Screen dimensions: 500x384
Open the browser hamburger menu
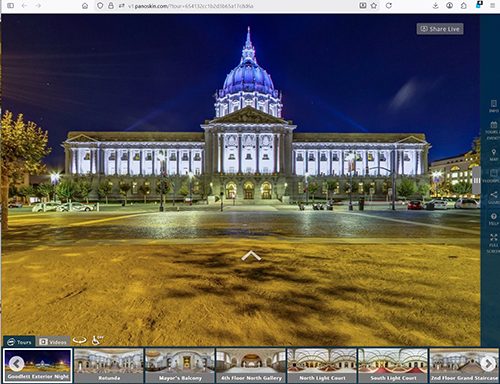pyautogui.click(x=493, y=6)
